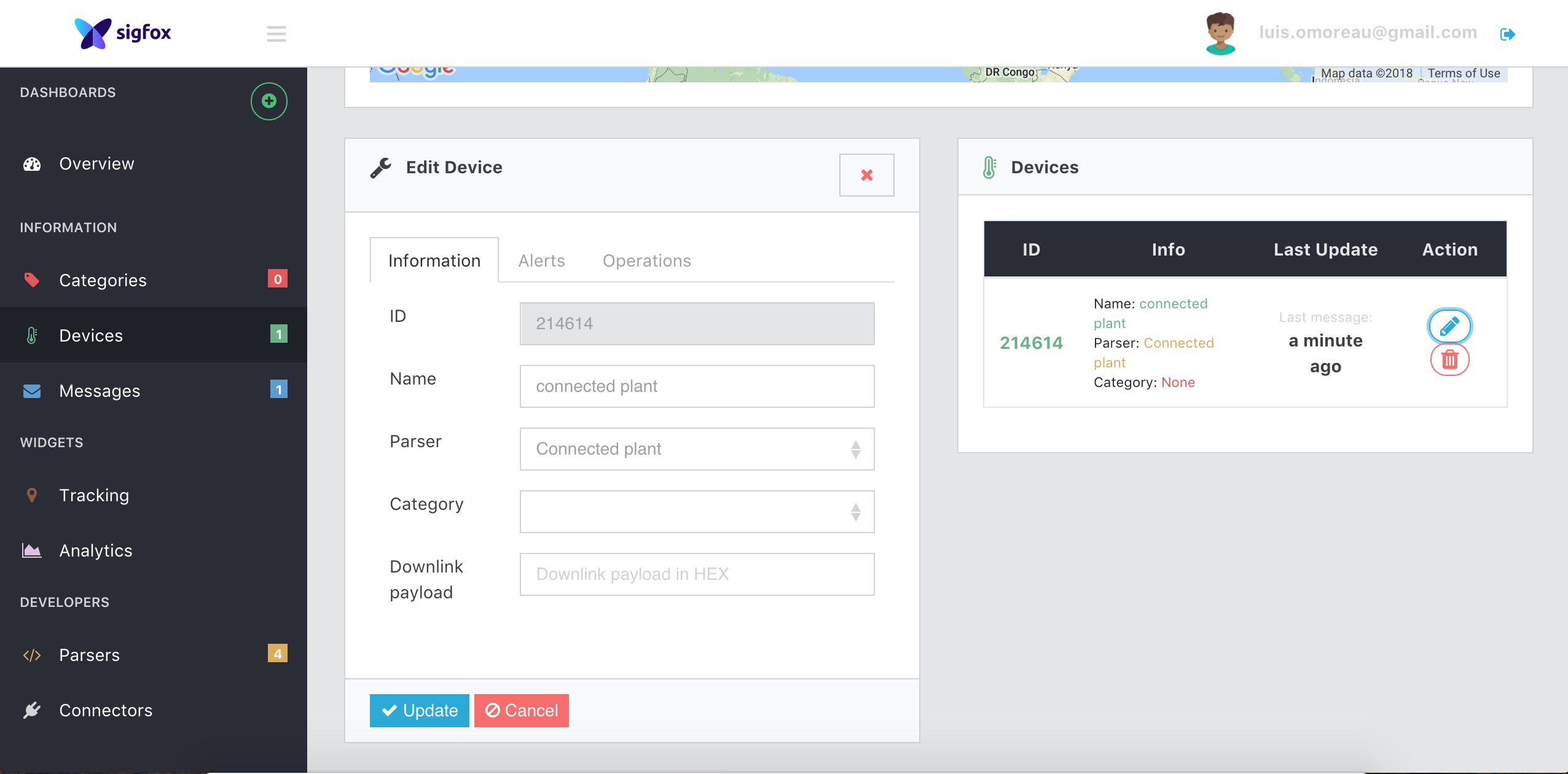The image size is (1568, 774).
Task: Open Parsers in the sidebar
Action: pos(90,655)
